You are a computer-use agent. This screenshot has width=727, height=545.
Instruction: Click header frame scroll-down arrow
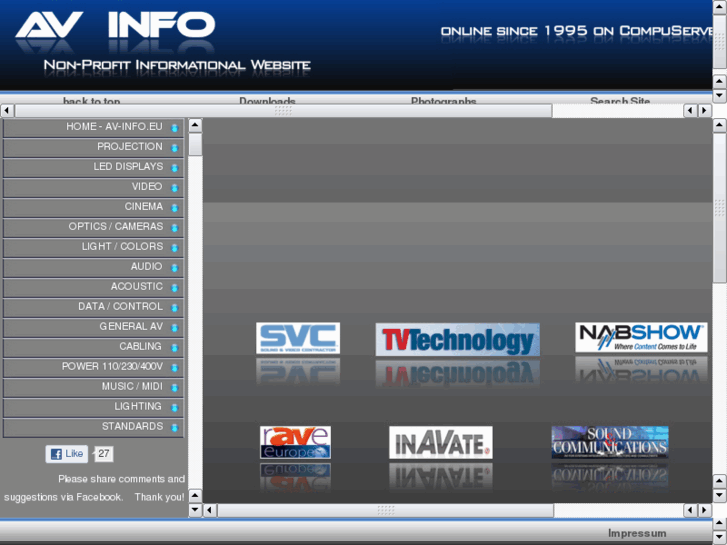[719, 96]
